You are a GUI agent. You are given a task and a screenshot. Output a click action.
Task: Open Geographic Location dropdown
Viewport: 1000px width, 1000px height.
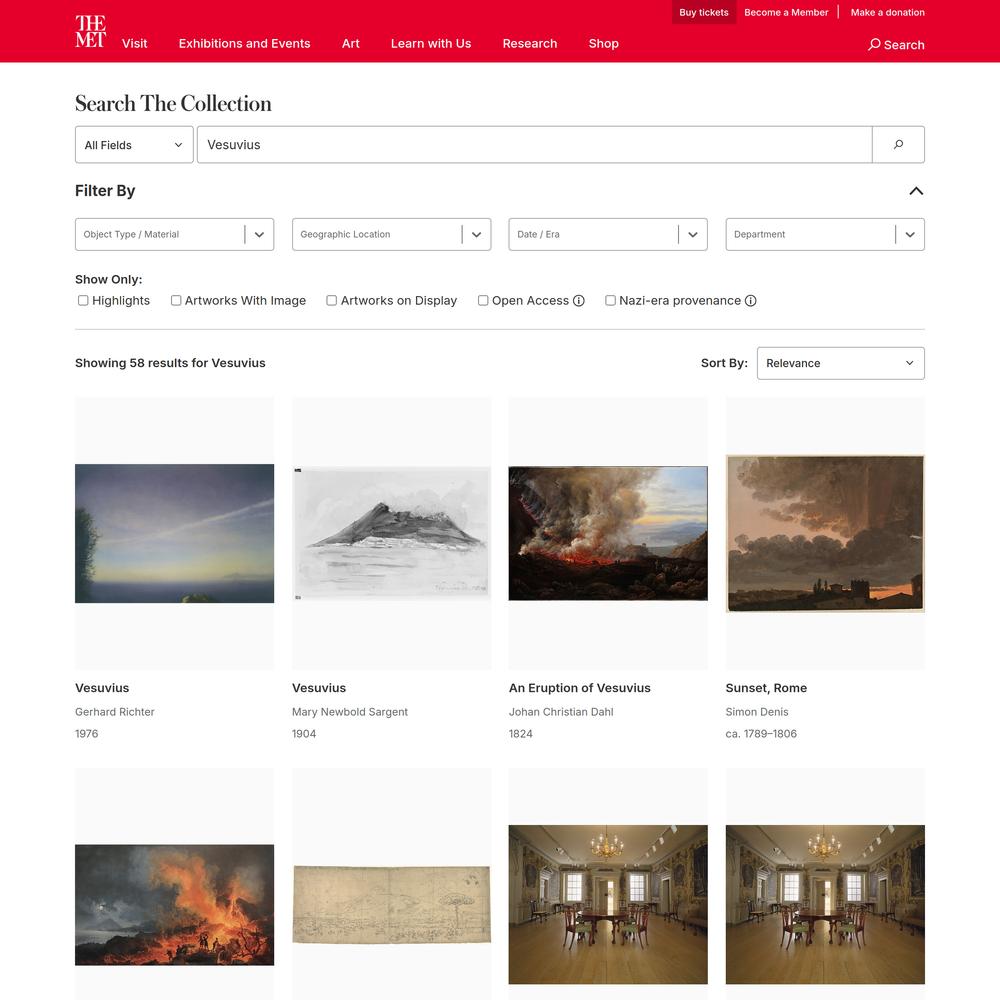coord(392,235)
